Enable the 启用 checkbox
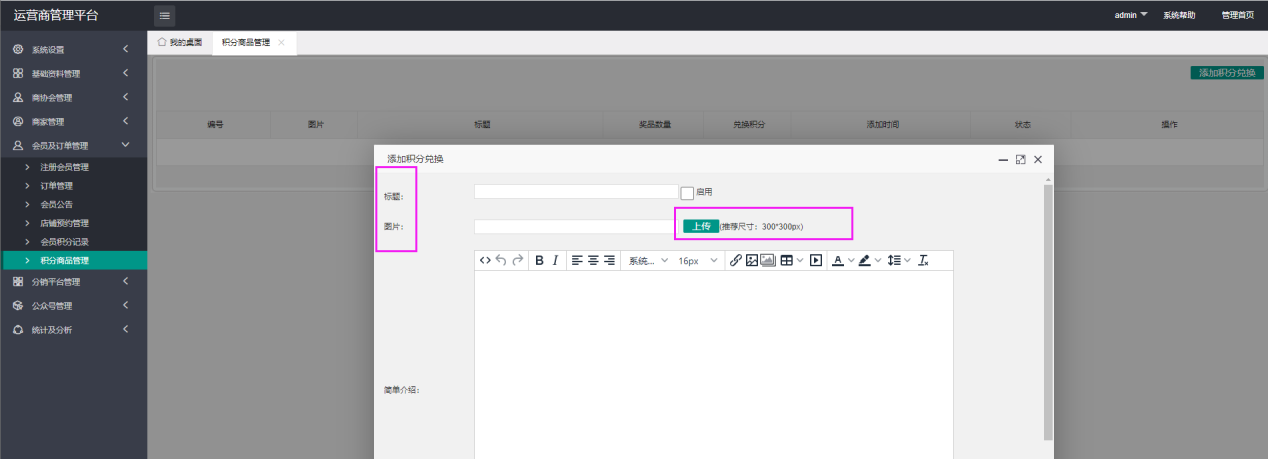Image resolution: width=1268 pixels, height=459 pixels. pyautogui.click(x=687, y=192)
